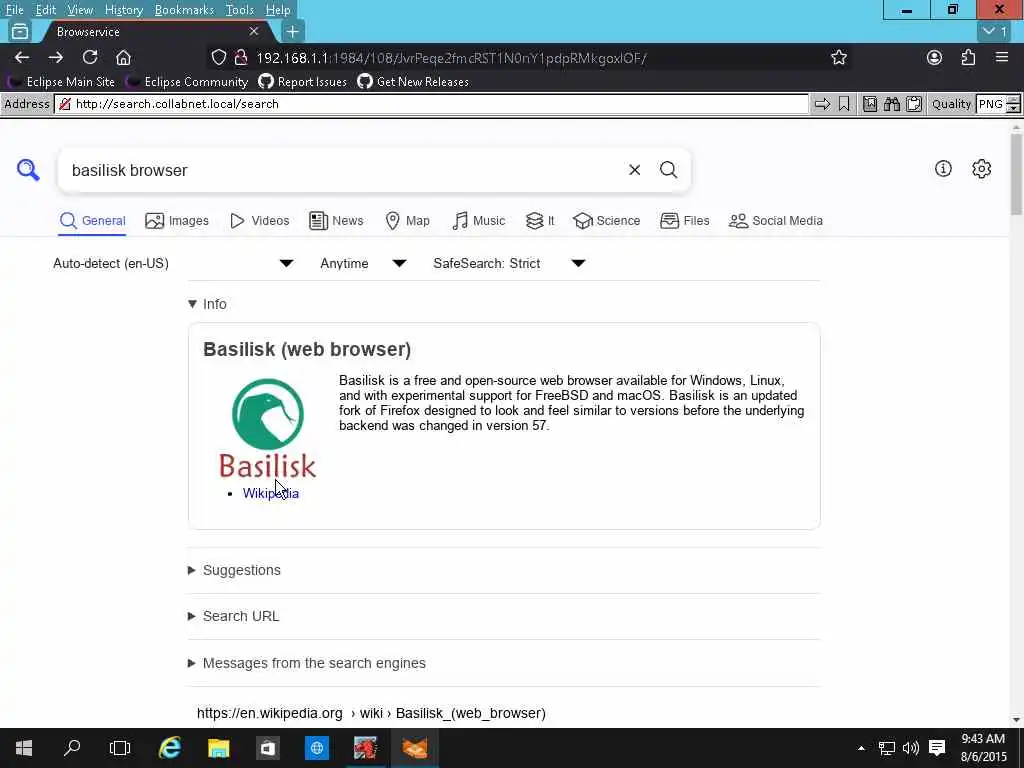Clear the search query with X

[x=634, y=170]
